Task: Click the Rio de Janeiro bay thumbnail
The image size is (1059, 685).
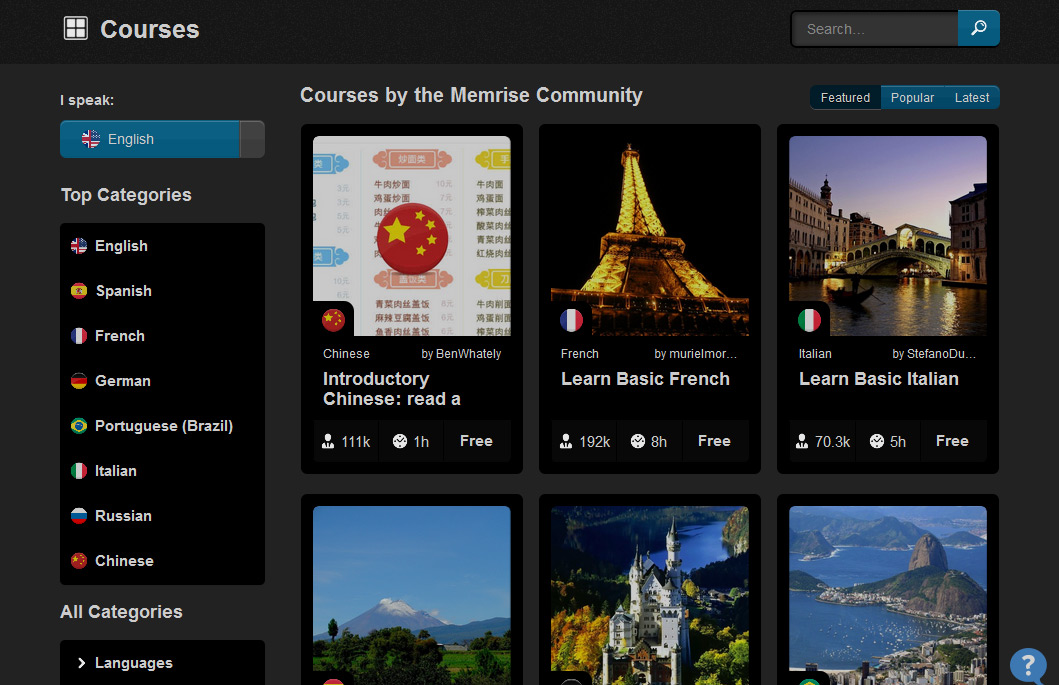Action: click(887, 595)
